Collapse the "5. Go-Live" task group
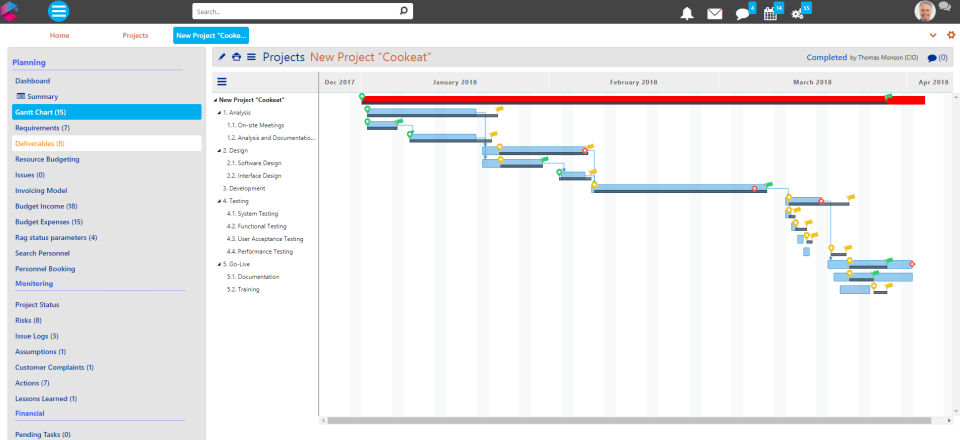 click(219, 264)
